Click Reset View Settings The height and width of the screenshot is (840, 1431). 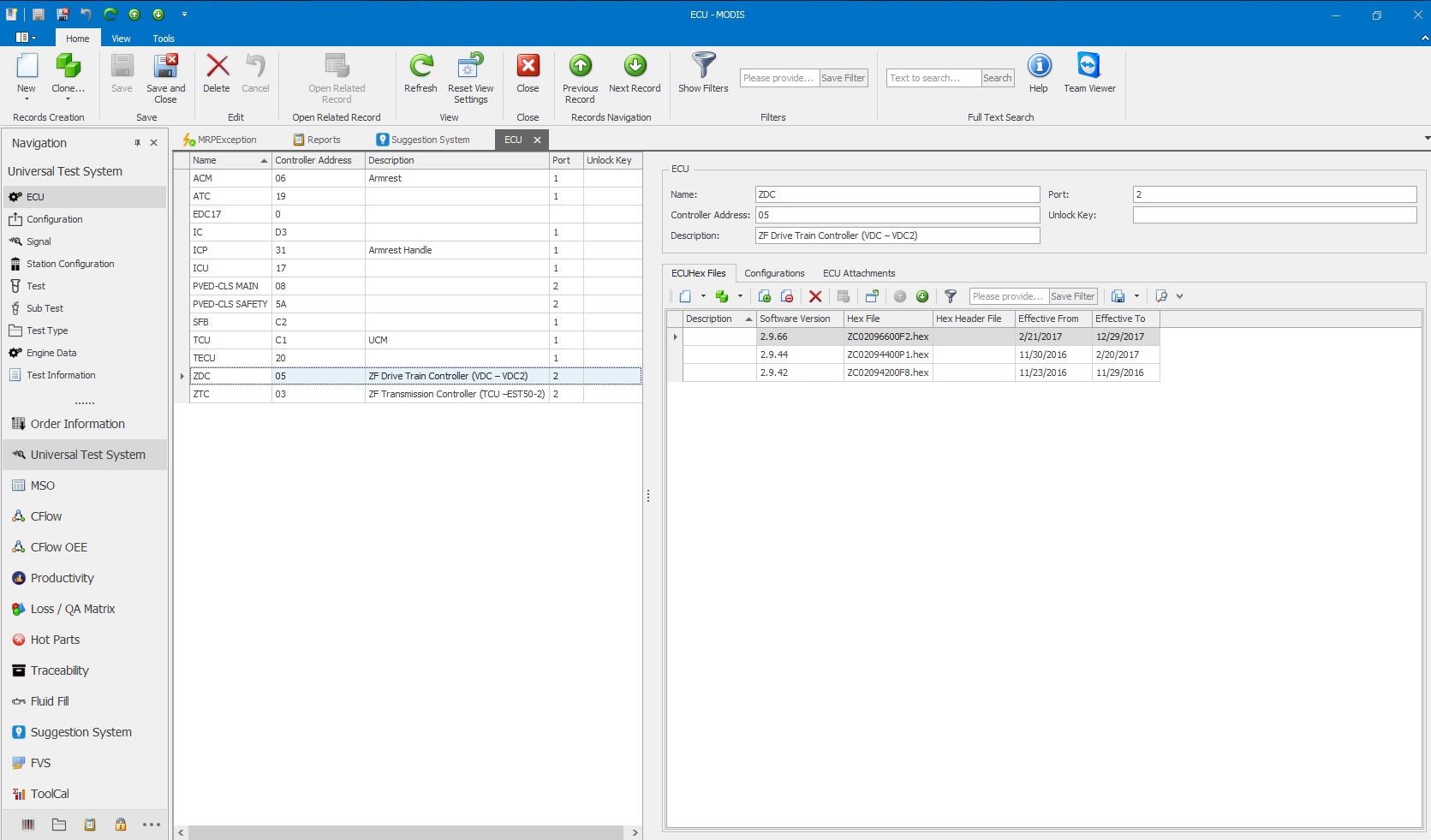(x=470, y=77)
